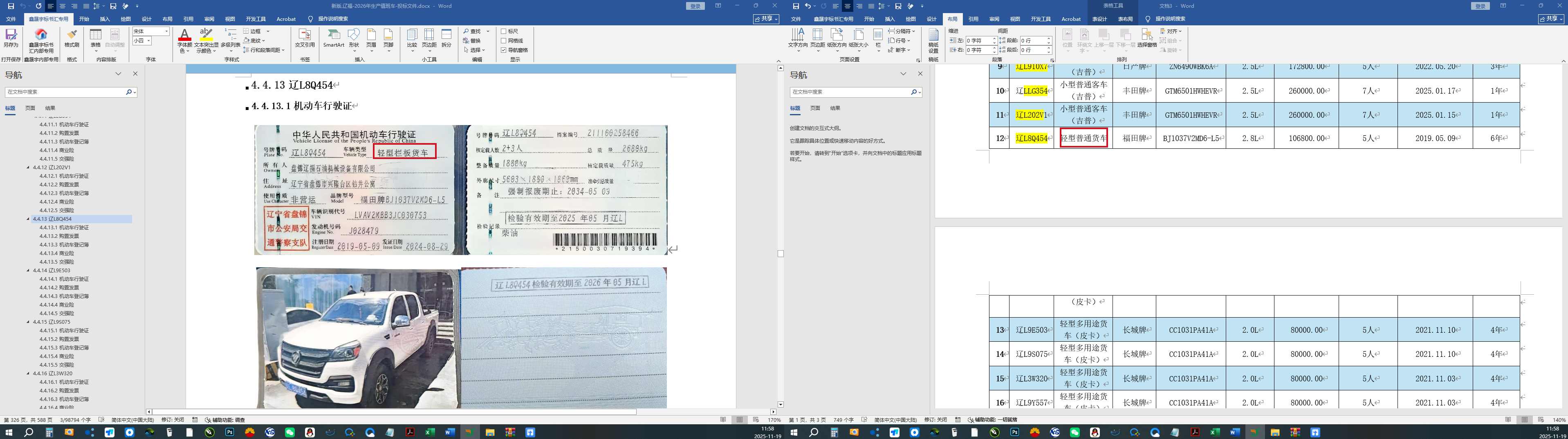This screenshot has height=439, width=1568.
Task: Collapse 4.4.13 辽L8Q454 heading in navigation tree
Action: 28,219
